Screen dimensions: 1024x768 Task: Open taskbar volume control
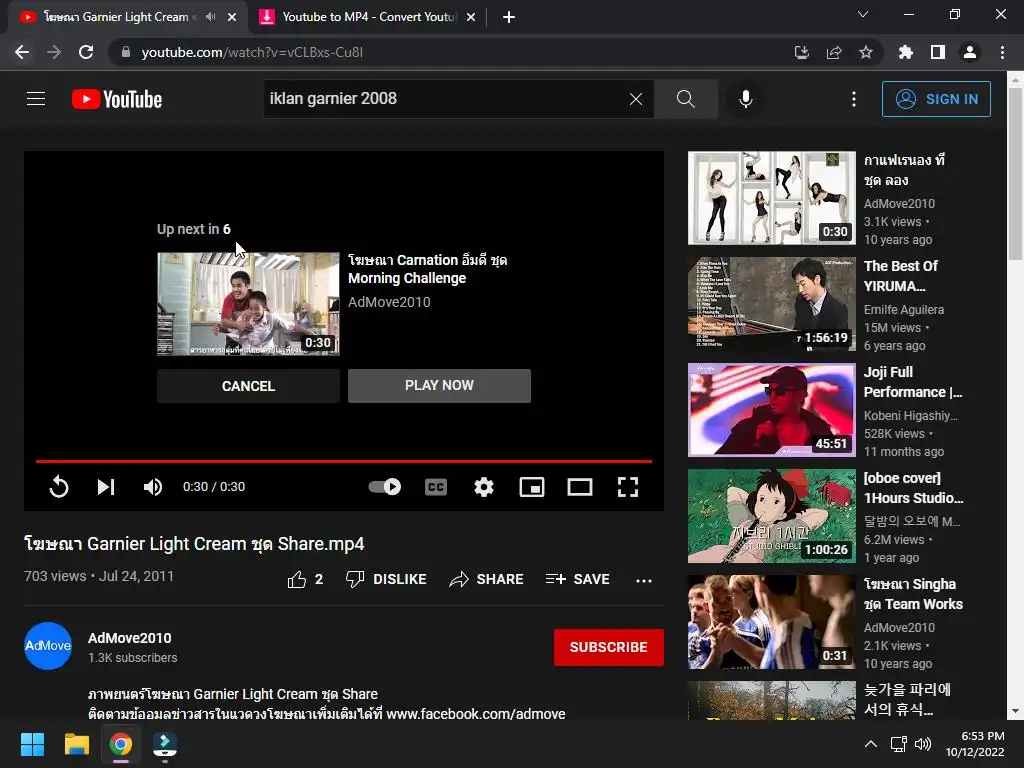pyautogui.click(x=923, y=744)
